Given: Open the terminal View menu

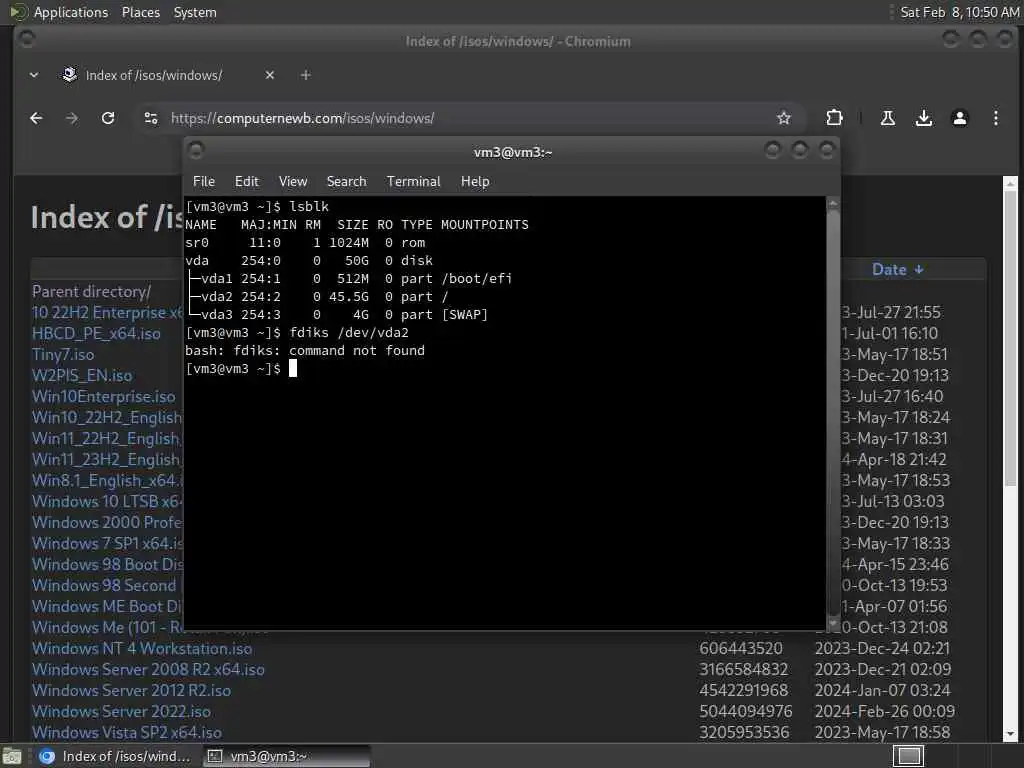Looking at the screenshot, I should click(293, 182).
